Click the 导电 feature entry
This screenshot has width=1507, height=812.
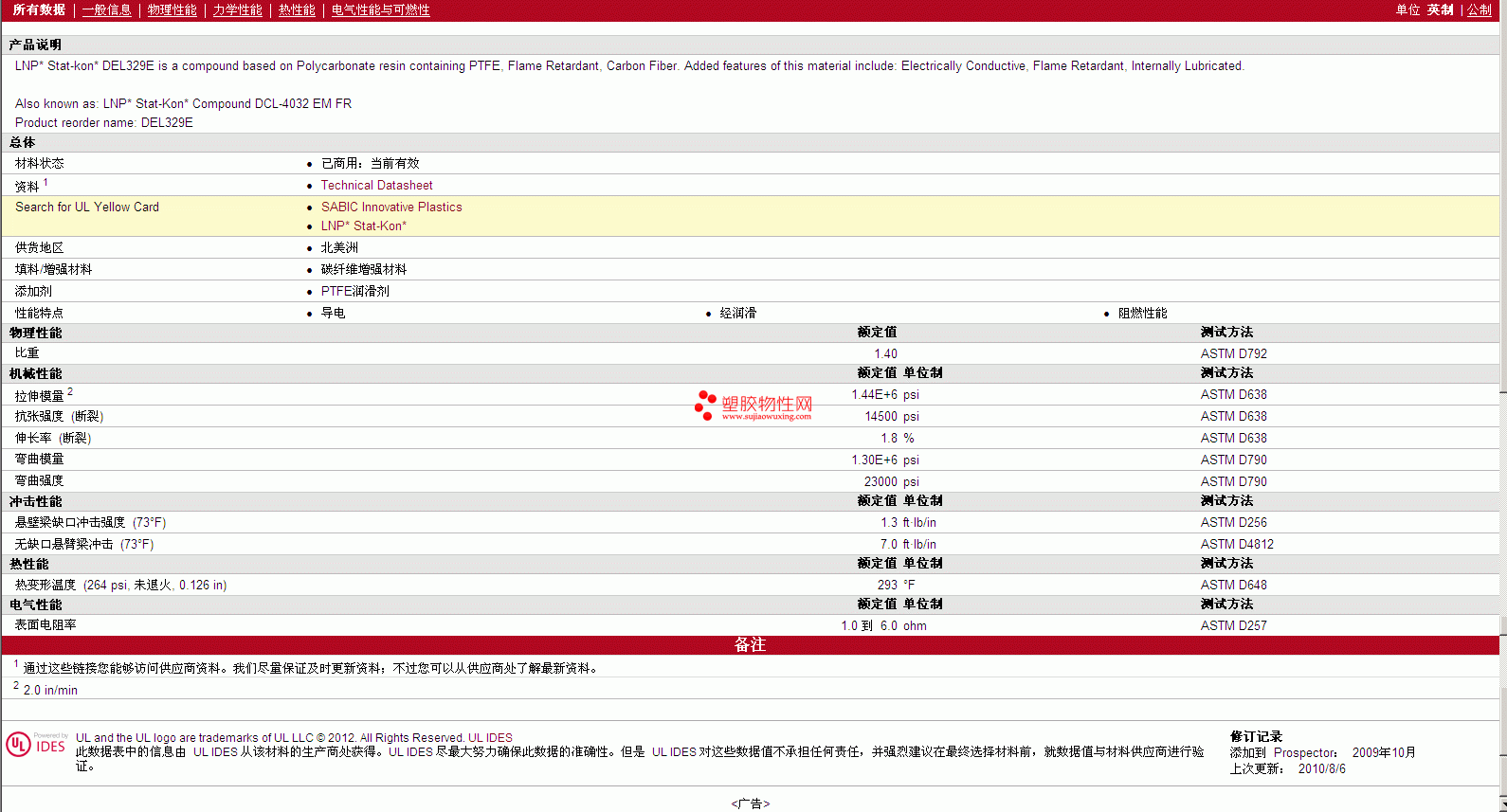(333, 314)
